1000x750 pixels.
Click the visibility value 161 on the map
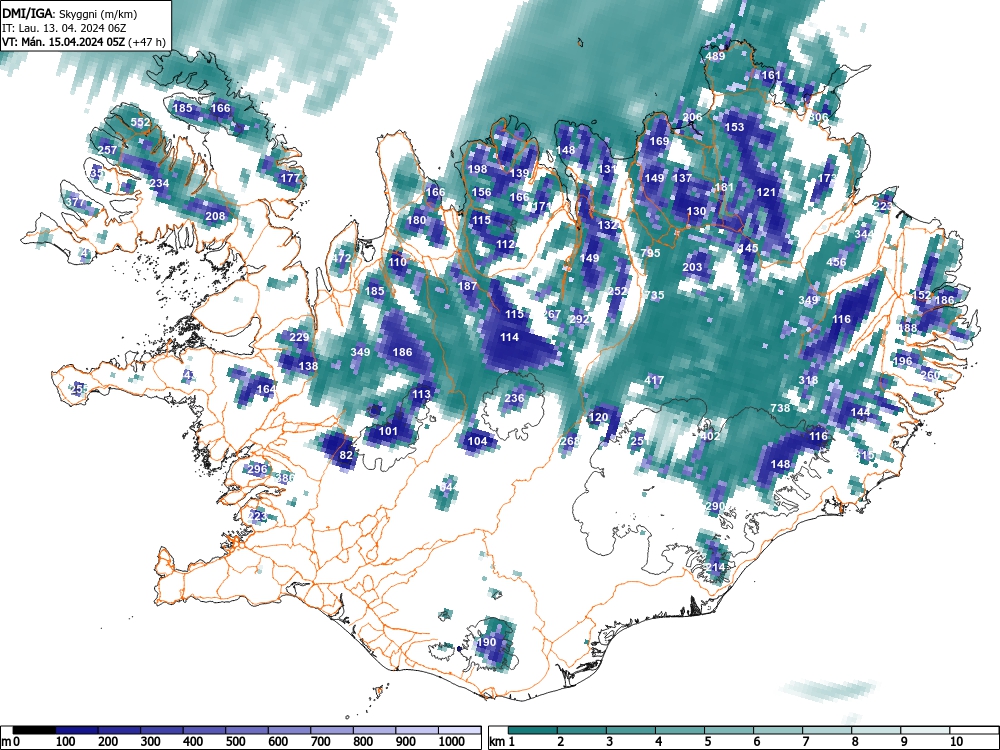click(x=771, y=75)
